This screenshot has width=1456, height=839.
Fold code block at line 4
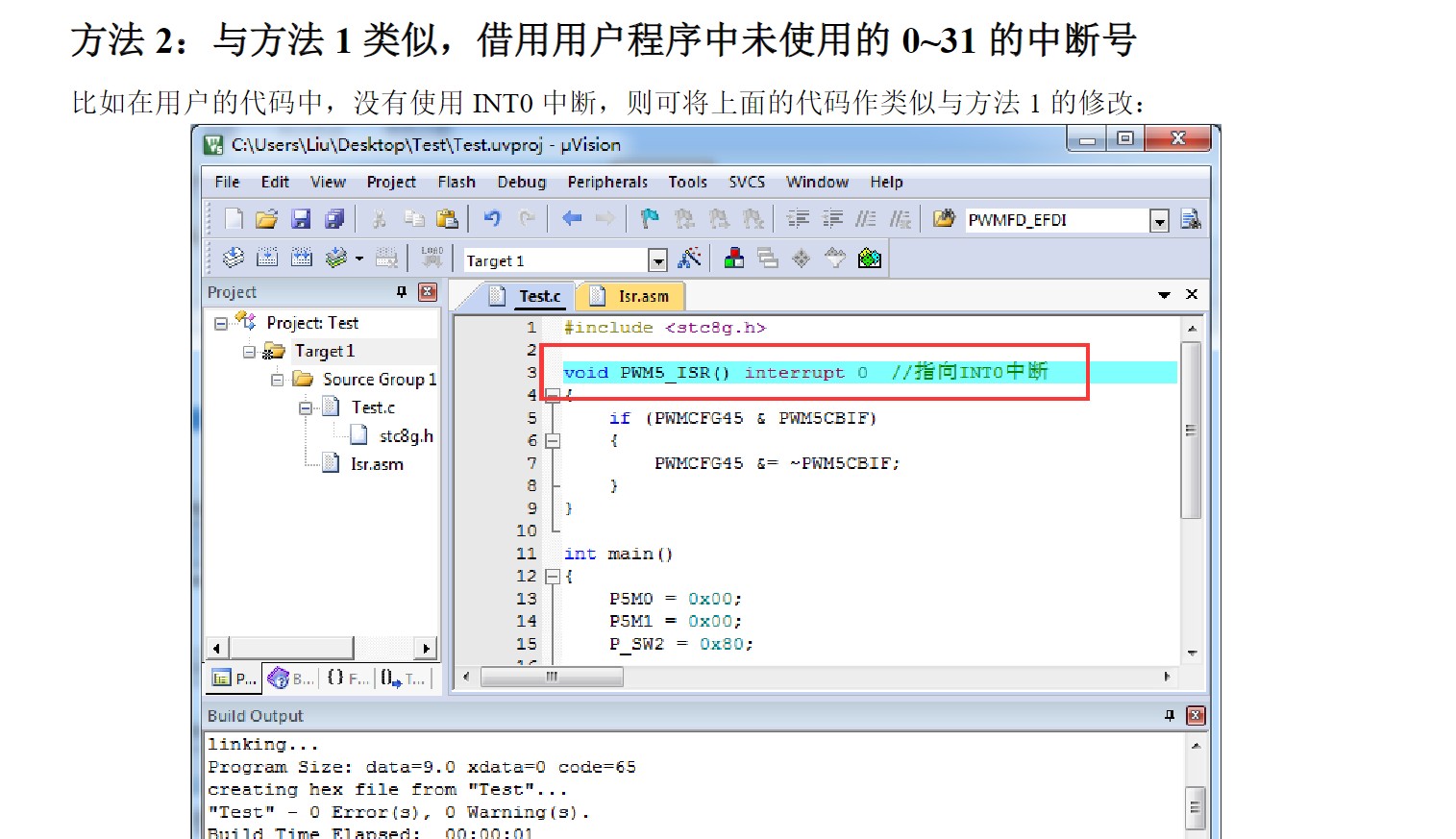click(553, 395)
